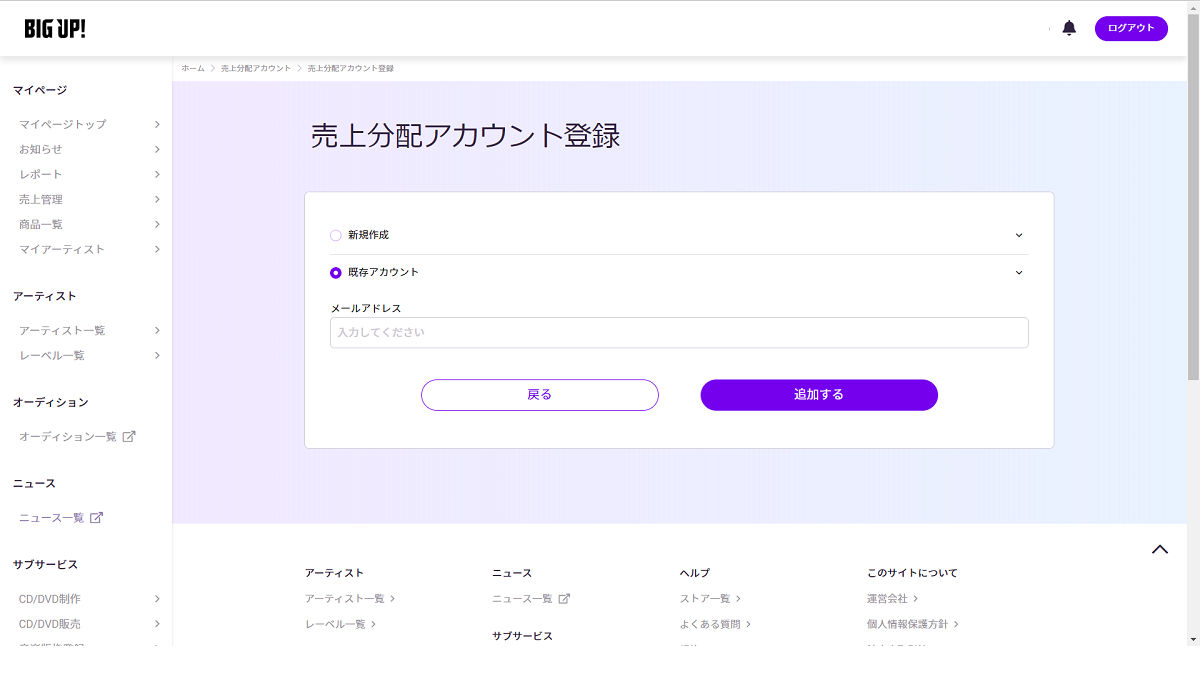The height and width of the screenshot is (680, 1200).
Task: Click external link icon beside footer ニュース一覧
Action: pos(564,599)
